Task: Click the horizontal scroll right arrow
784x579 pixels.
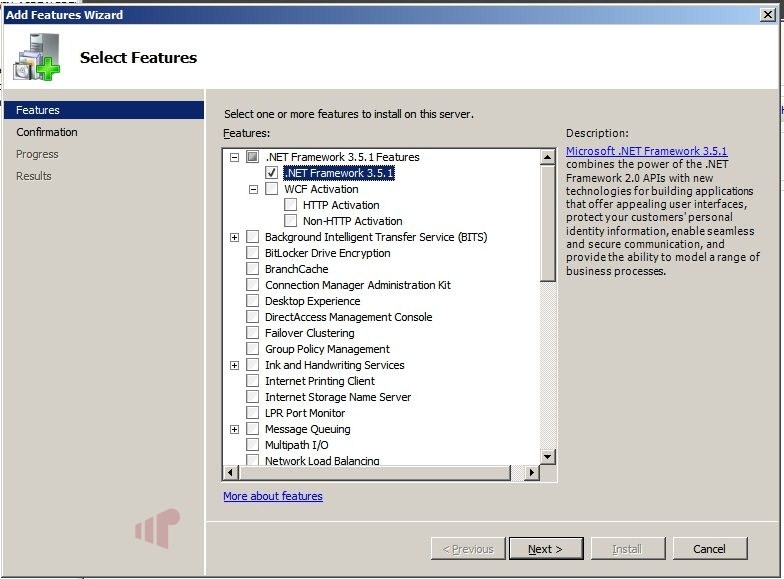Action: tap(532, 472)
